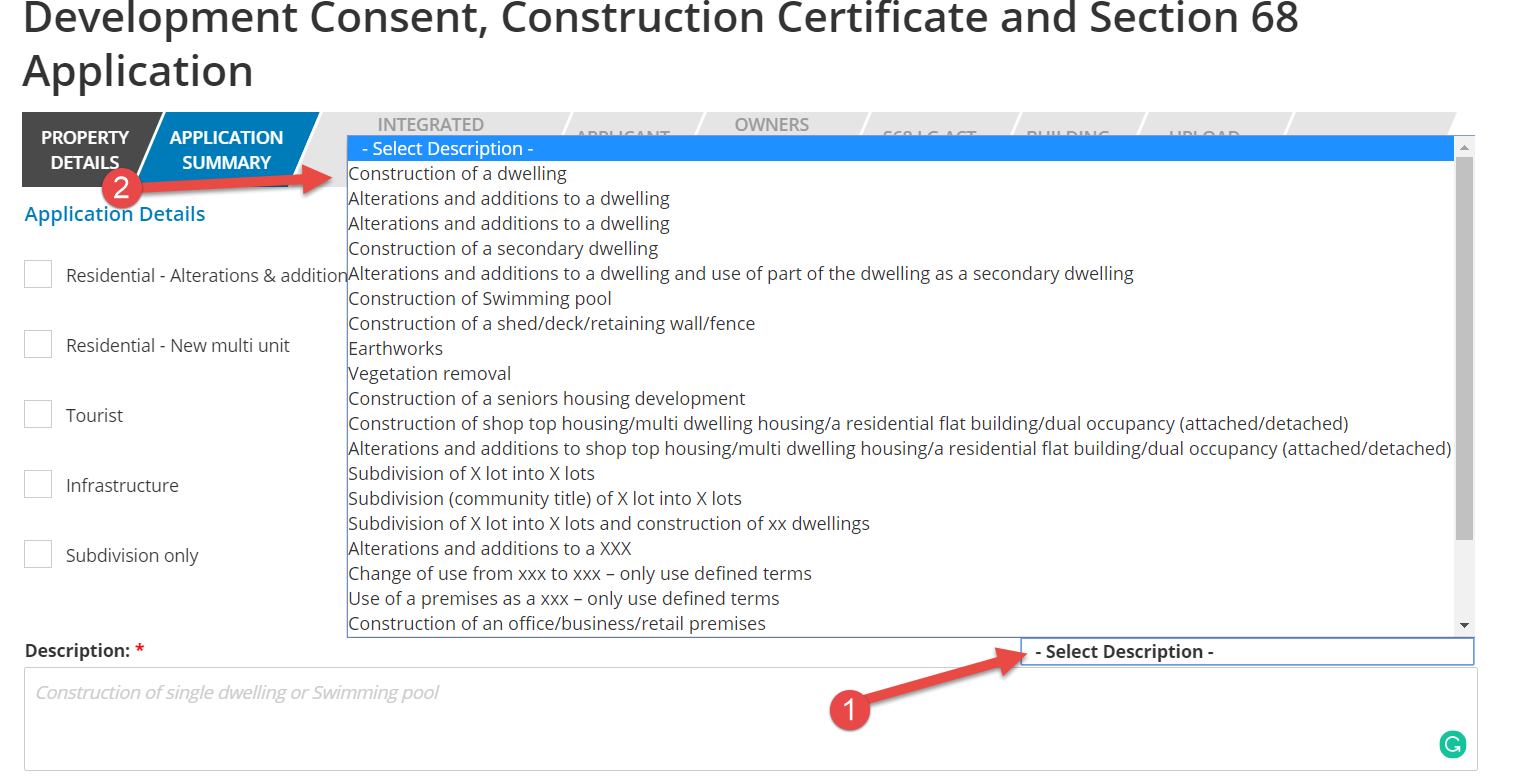Click the Grammarly icon in the description box
Image resolution: width=1521 pixels, height=779 pixels.
1453,744
